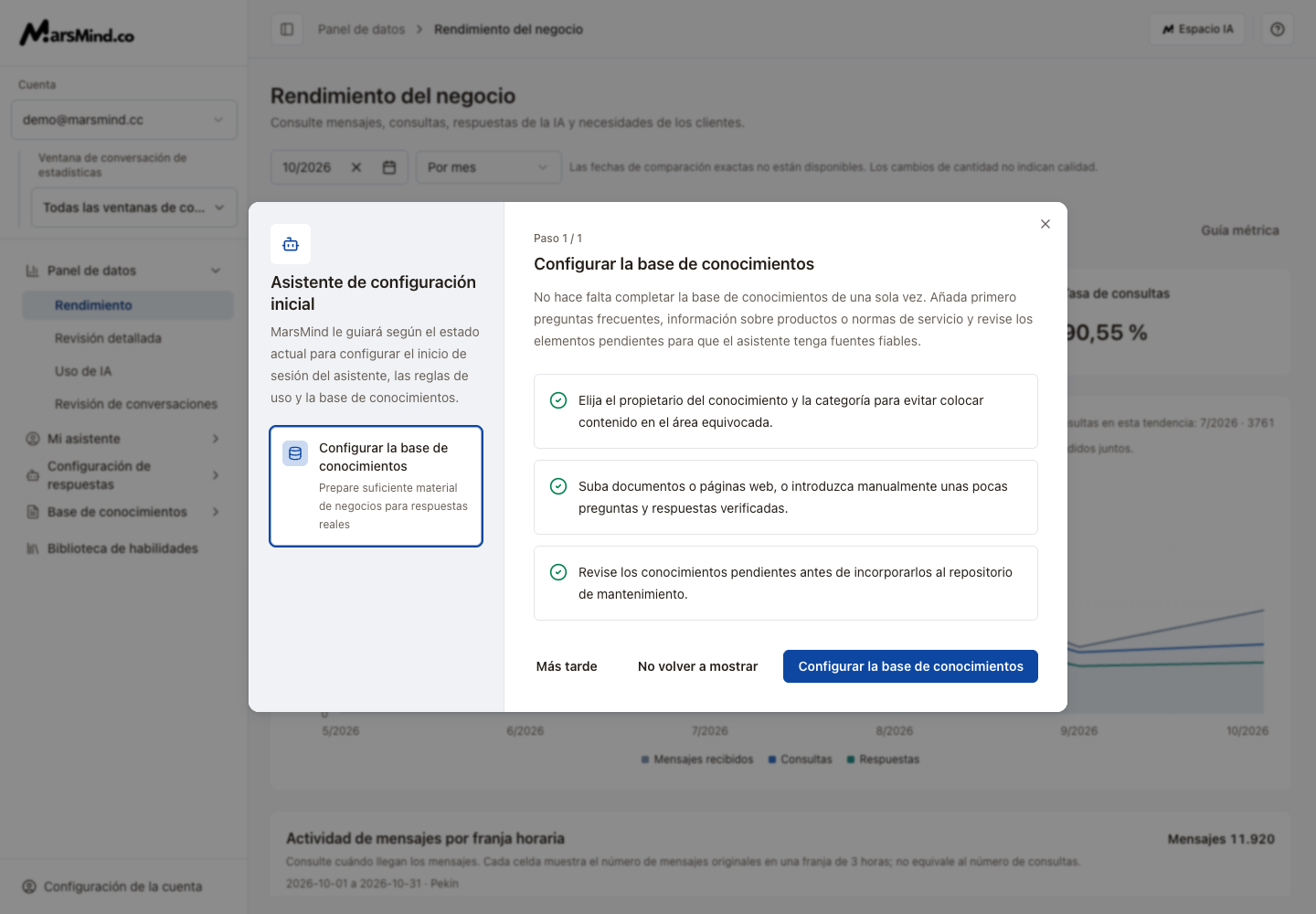
Task: Clear the 10/2026 date with X icon
Action: (x=356, y=167)
